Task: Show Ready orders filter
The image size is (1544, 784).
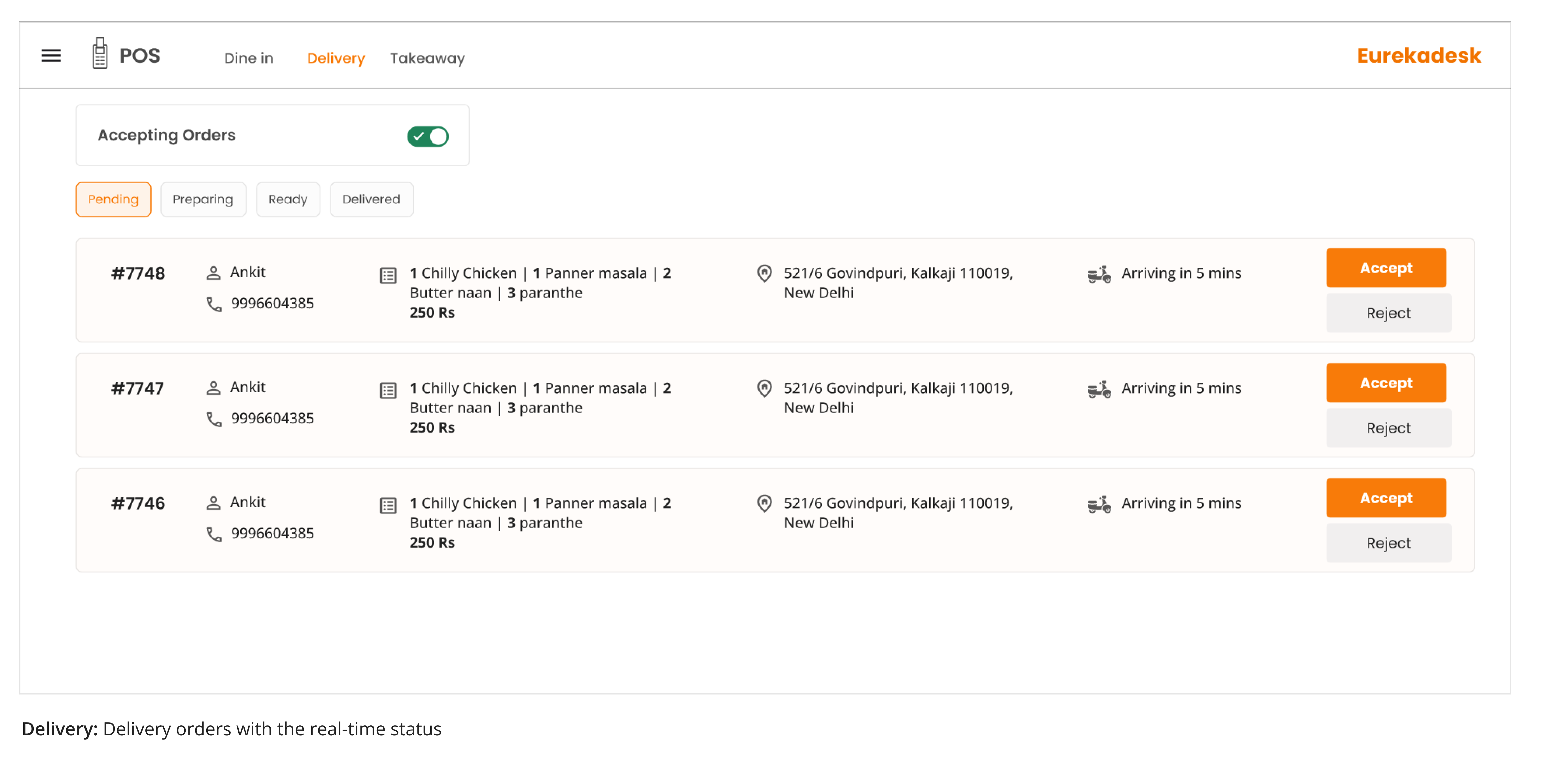Action: click(x=288, y=199)
